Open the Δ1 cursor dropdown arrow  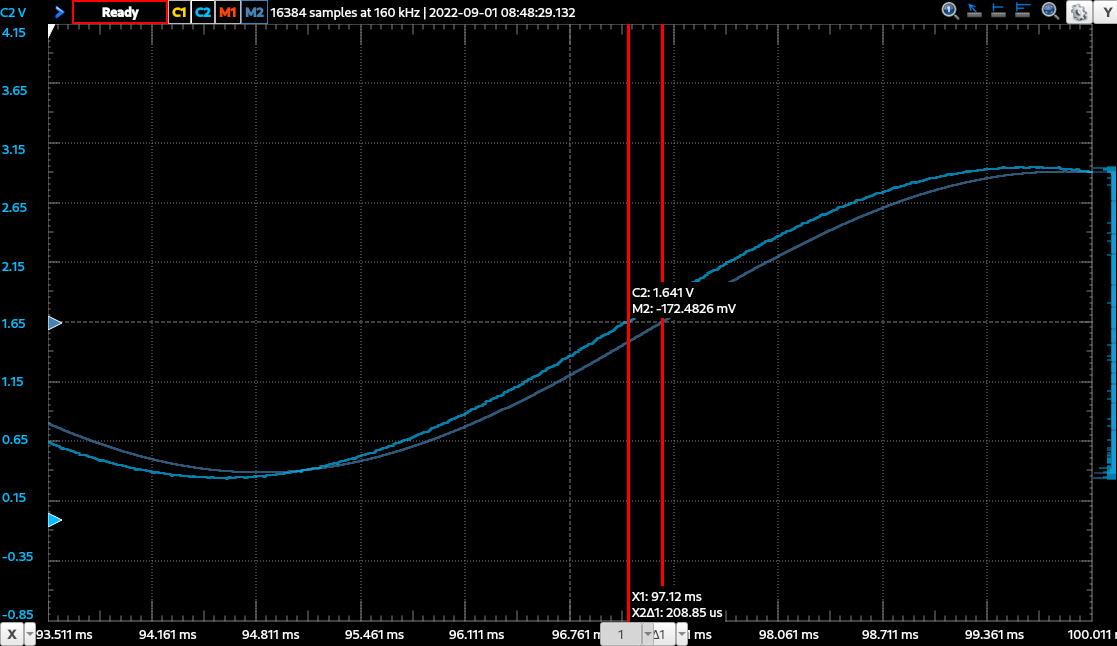tap(682, 634)
